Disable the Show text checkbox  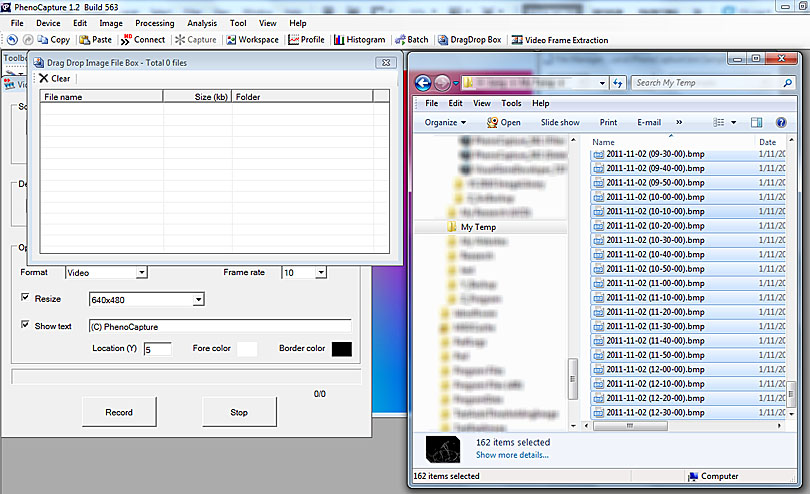(25, 325)
